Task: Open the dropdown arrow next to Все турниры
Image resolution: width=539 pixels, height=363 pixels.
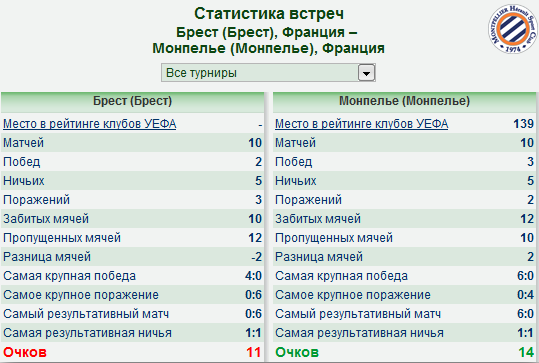Action: click(x=366, y=73)
